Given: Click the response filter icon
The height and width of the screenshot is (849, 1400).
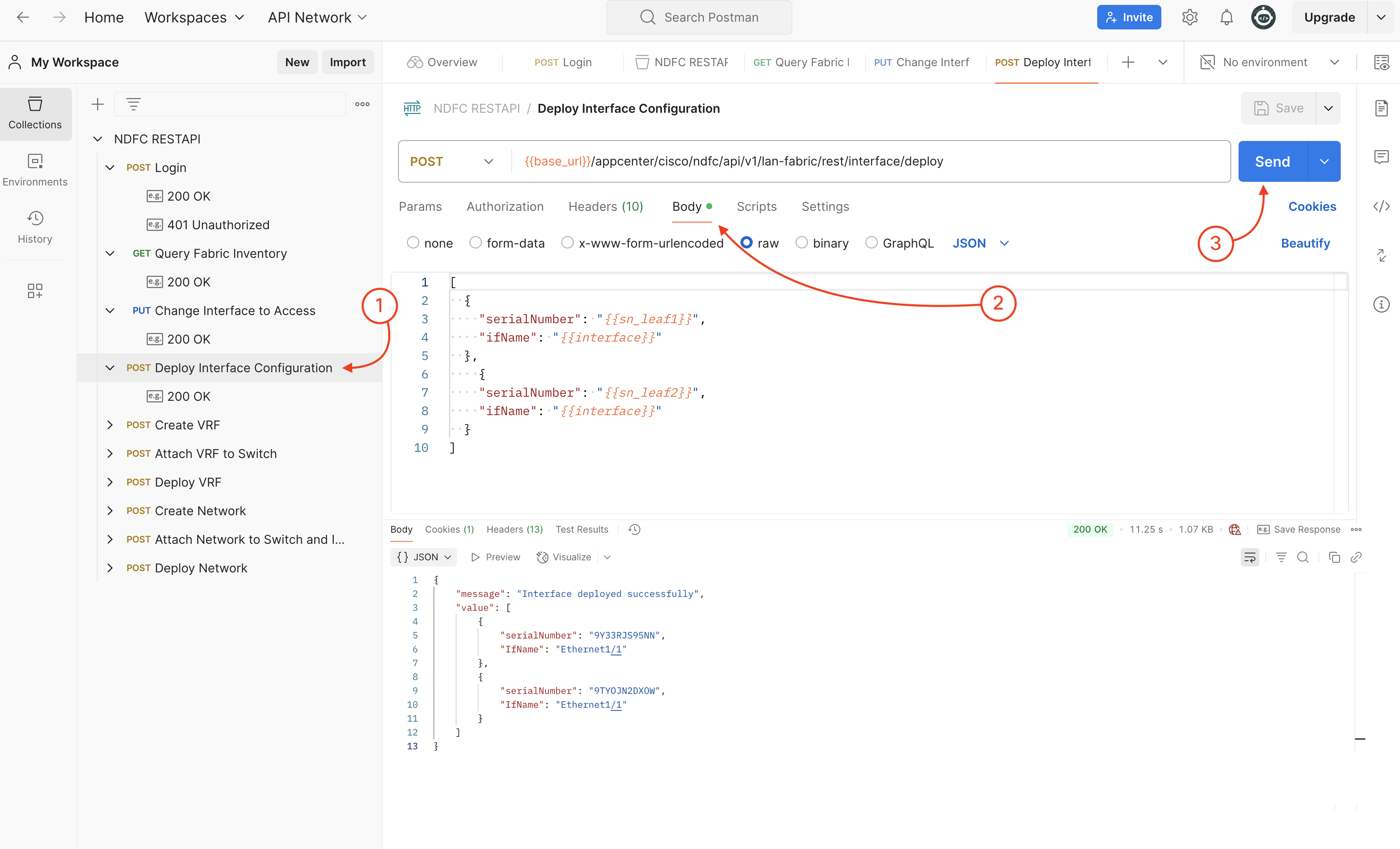Looking at the screenshot, I should click(x=1281, y=557).
